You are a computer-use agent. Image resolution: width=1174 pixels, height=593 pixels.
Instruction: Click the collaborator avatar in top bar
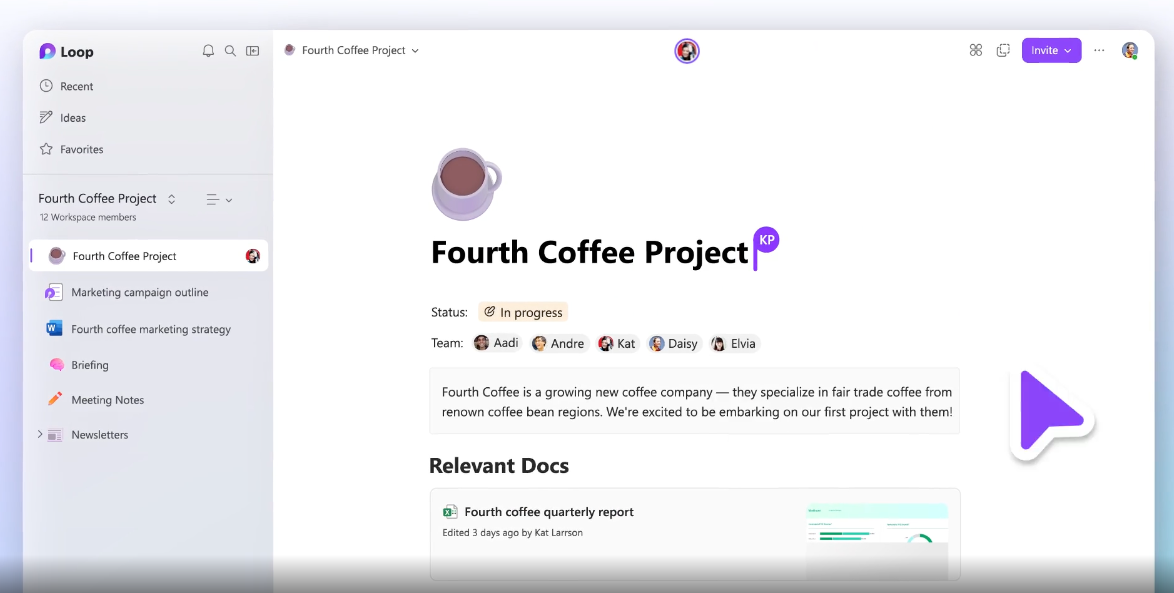pyautogui.click(x=687, y=51)
